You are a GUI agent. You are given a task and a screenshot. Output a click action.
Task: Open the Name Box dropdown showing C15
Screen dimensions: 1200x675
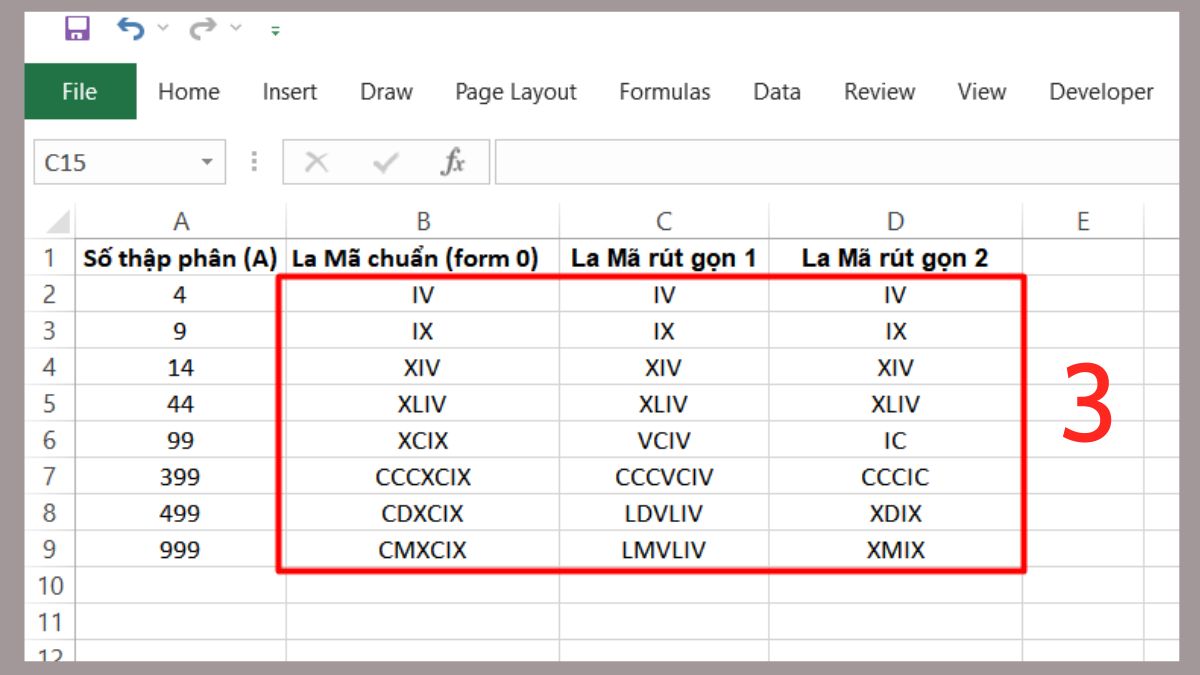point(208,161)
